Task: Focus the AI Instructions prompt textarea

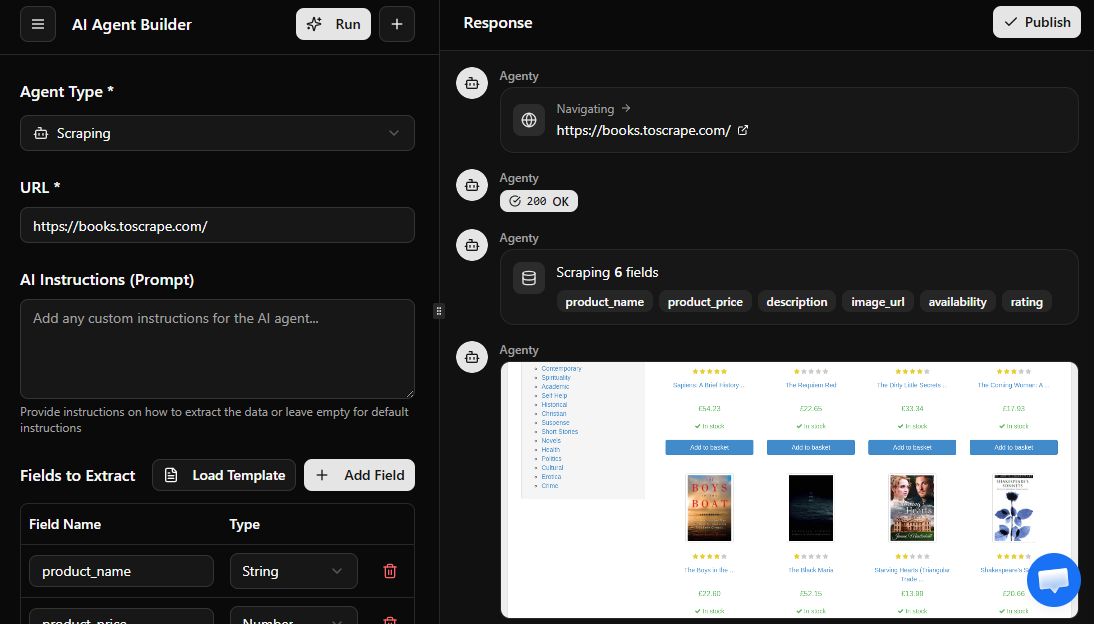Action: 217,349
